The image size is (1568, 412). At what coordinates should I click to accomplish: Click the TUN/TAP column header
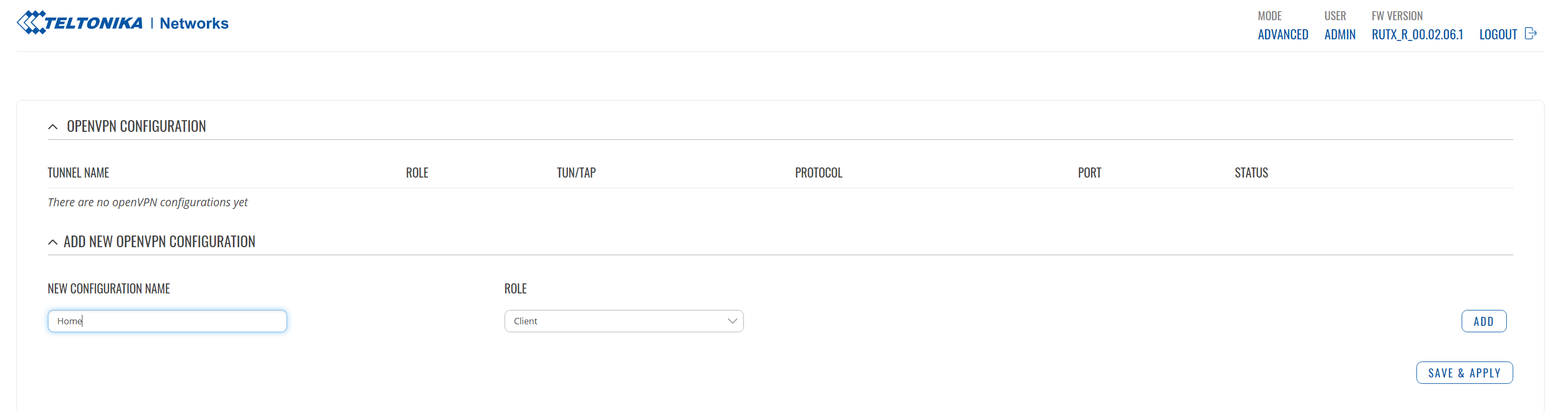click(x=576, y=173)
